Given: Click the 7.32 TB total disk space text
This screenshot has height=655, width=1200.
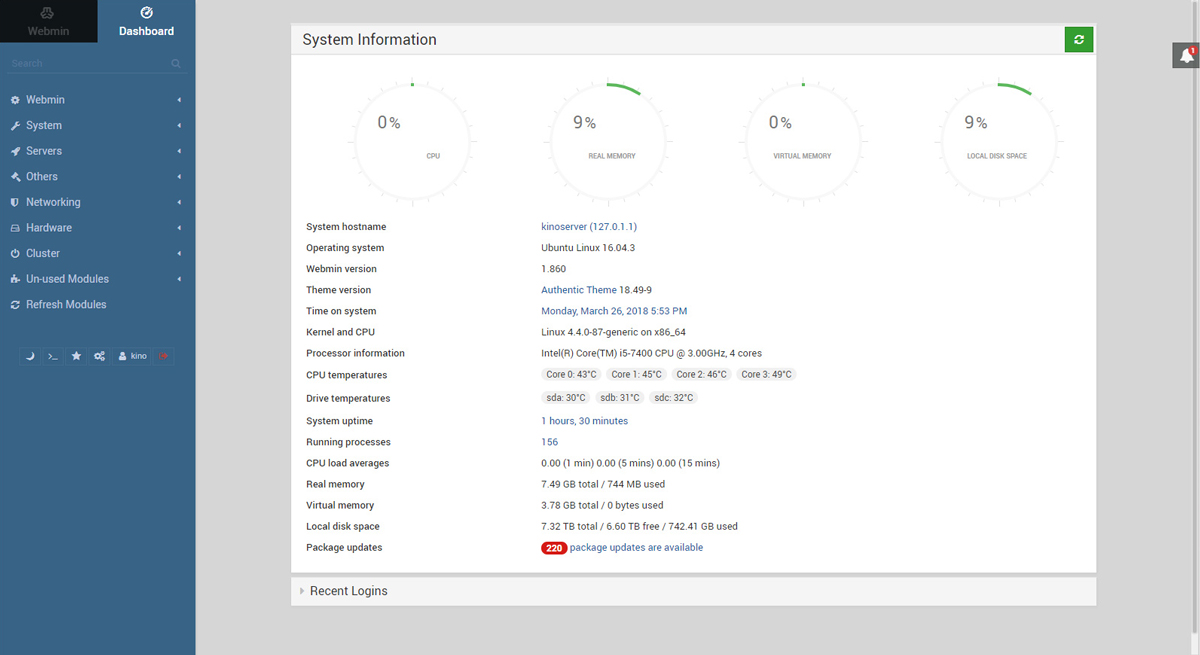Looking at the screenshot, I should click(639, 526).
